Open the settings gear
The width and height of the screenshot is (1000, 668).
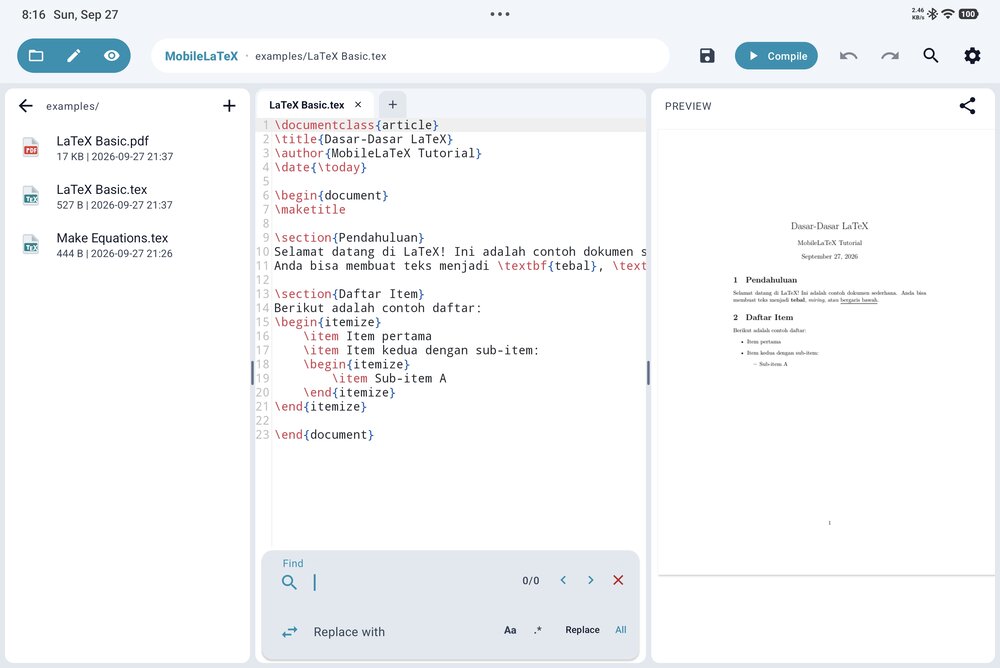tap(972, 56)
